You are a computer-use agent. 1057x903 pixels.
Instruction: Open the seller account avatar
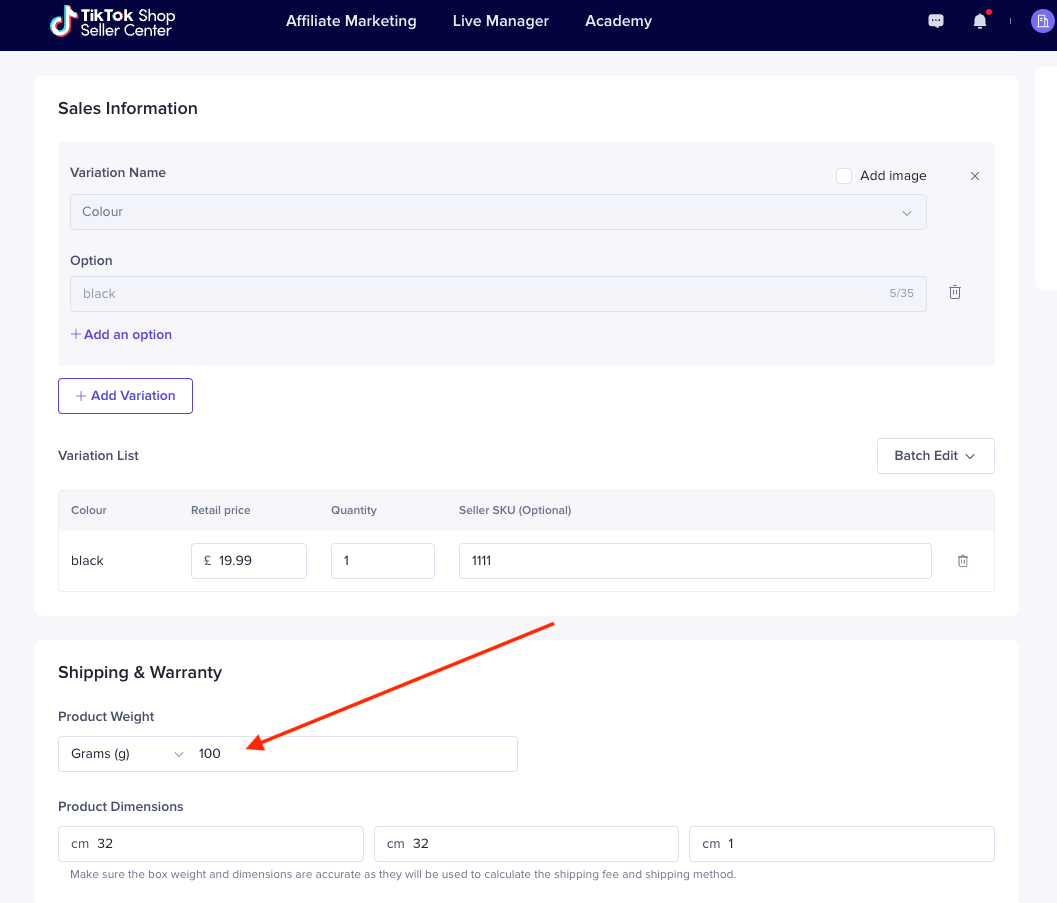[x=1042, y=21]
